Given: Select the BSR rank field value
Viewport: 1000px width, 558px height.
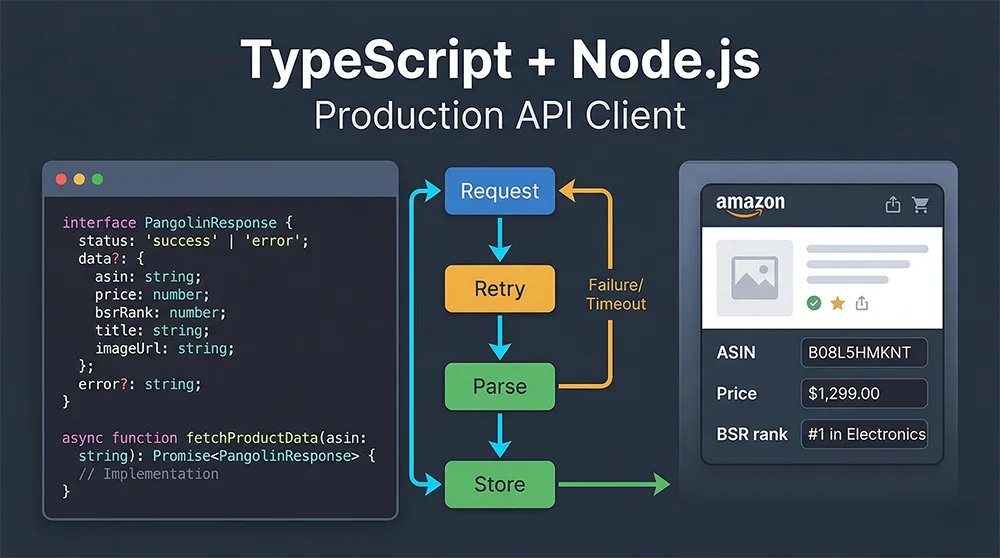Looking at the screenshot, I should point(864,434).
